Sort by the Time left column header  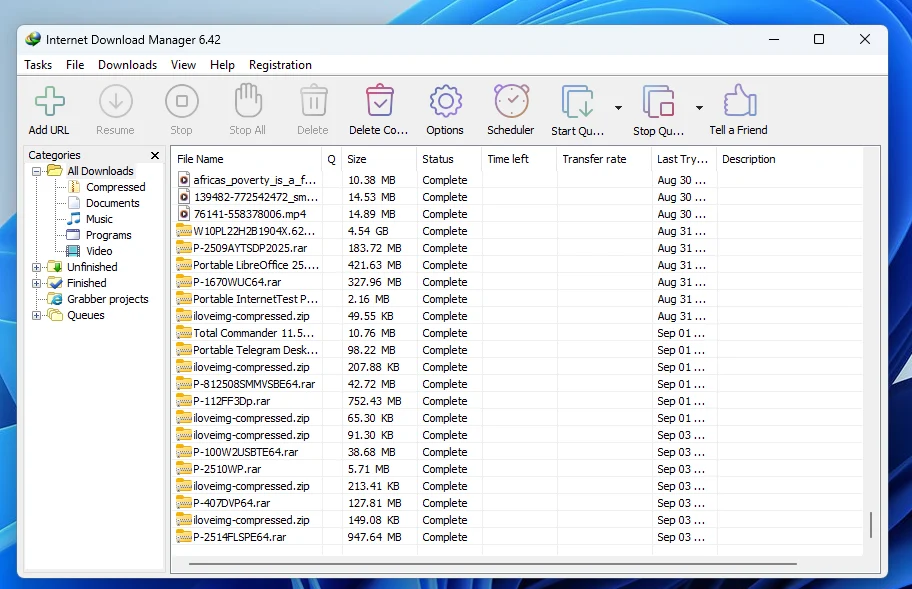[x=519, y=159]
